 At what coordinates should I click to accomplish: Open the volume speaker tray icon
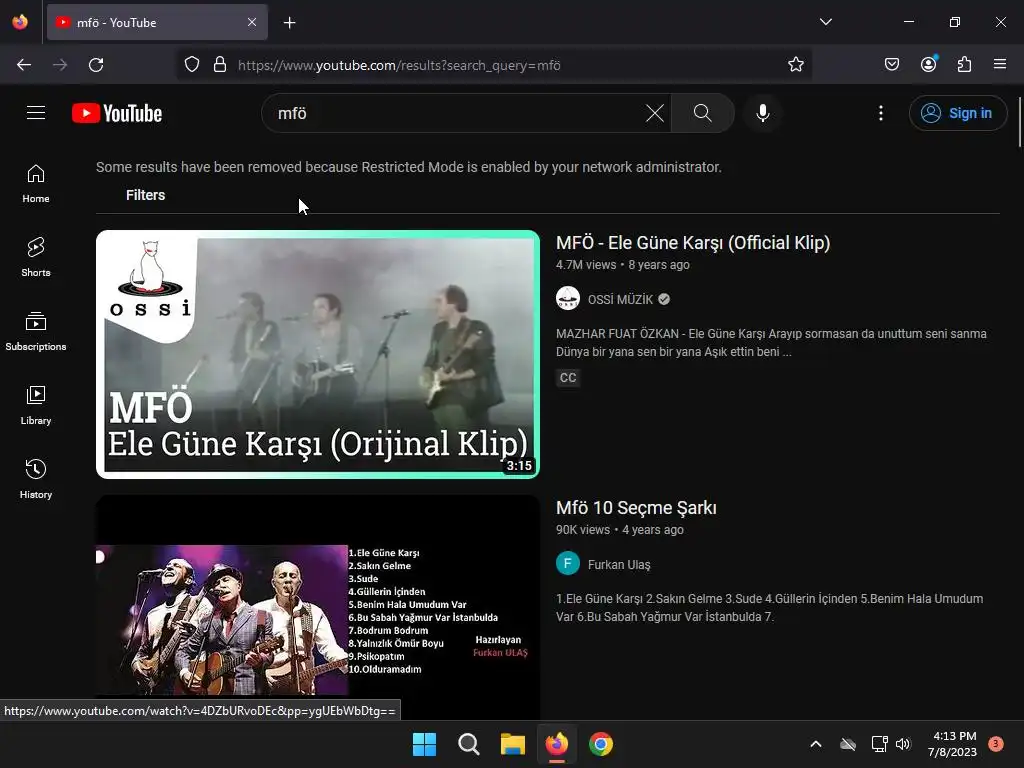[903, 744]
